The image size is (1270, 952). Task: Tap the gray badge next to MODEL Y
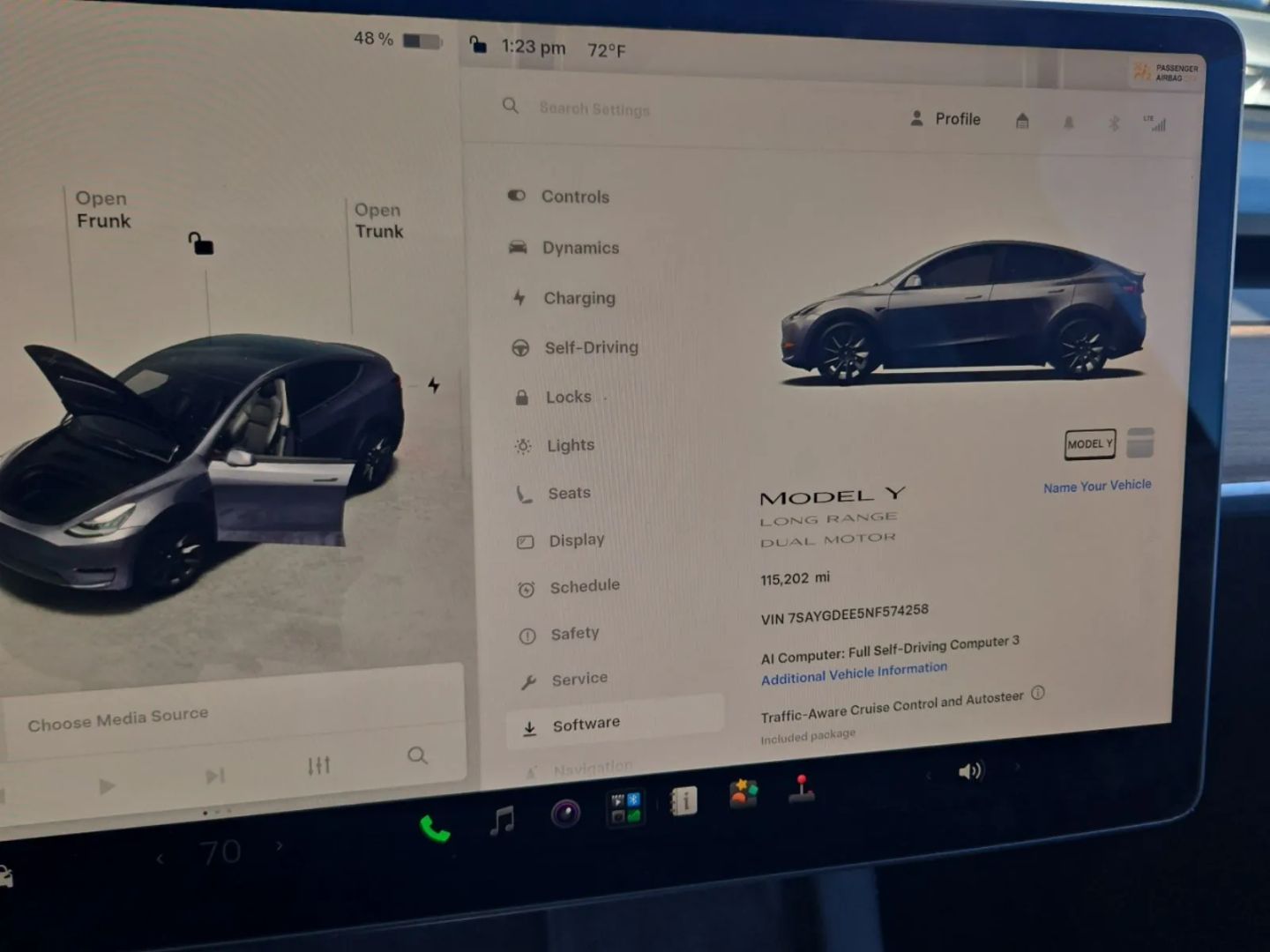pyautogui.click(x=1139, y=443)
